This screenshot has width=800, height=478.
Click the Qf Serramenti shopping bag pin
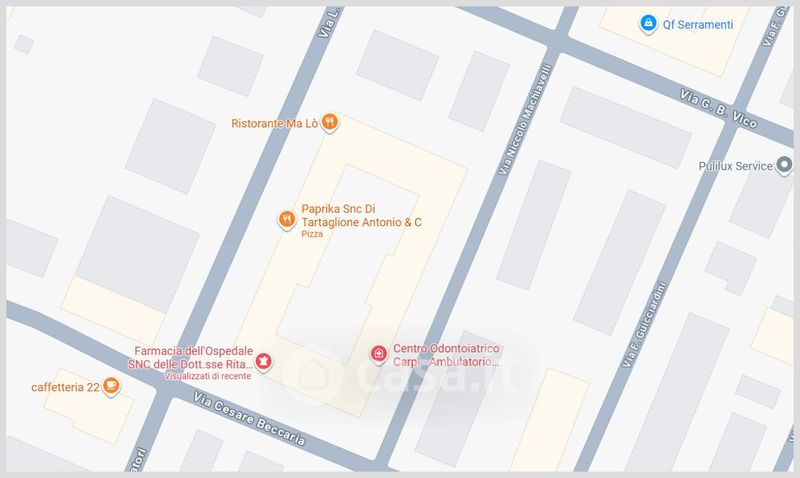click(648, 23)
